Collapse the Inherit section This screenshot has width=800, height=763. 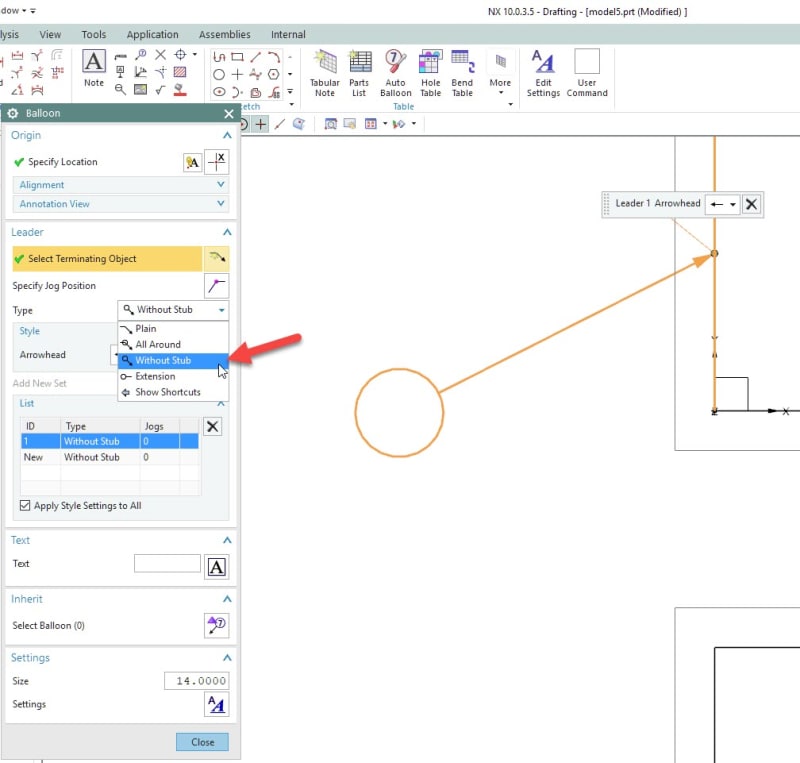(x=227, y=599)
